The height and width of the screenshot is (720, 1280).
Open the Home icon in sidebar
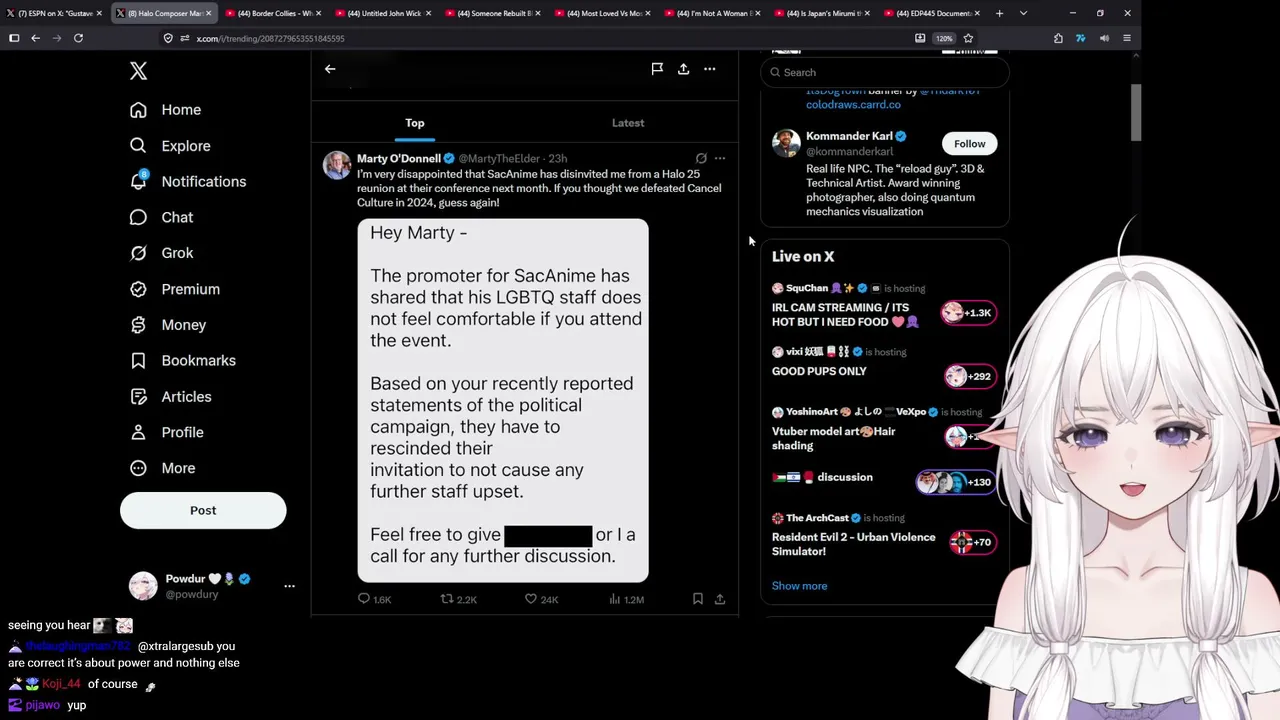point(138,110)
